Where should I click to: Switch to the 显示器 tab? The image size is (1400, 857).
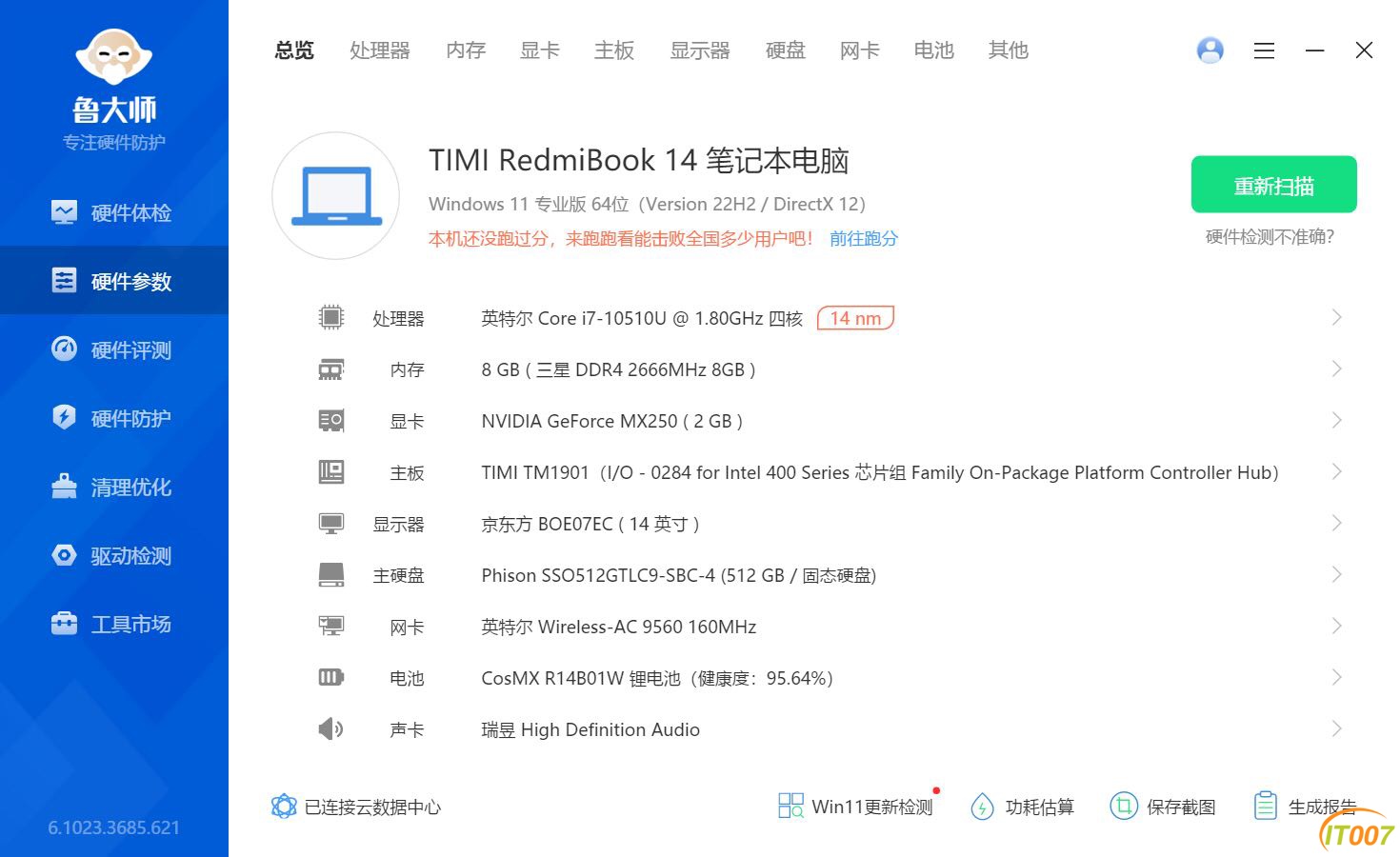click(x=700, y=50)
